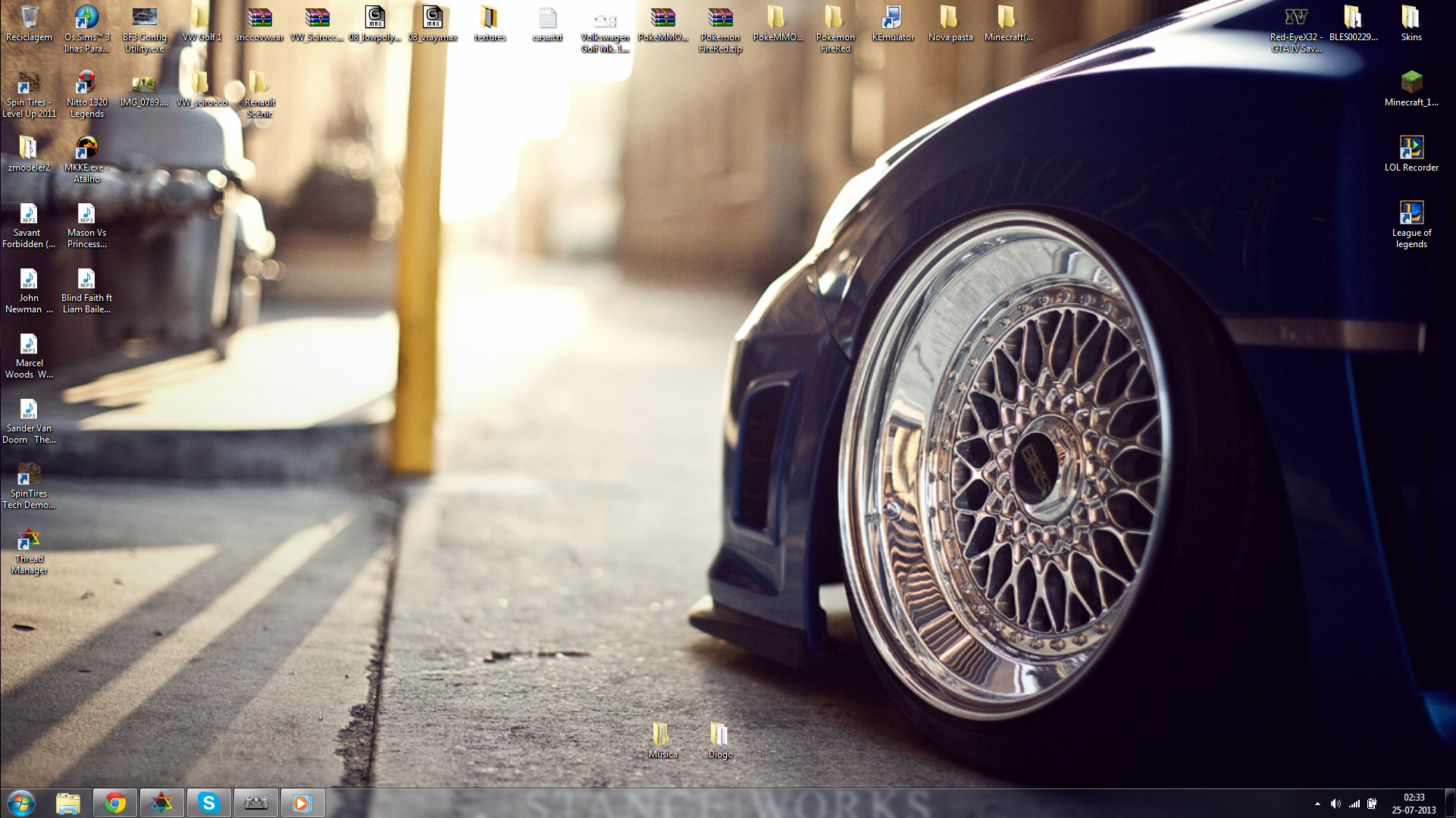This screenshot has height=818, width=1456.
Task: Select the sriccovw.rar archive
Action: coord(259,24)
